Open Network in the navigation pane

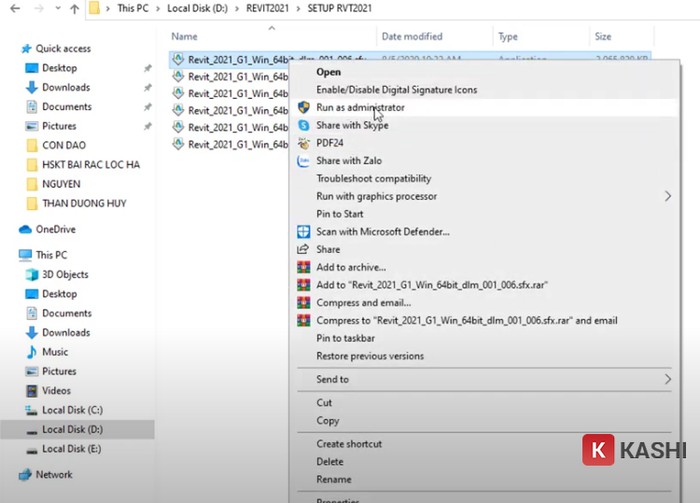pyautogui.click(x=54, y=474)
